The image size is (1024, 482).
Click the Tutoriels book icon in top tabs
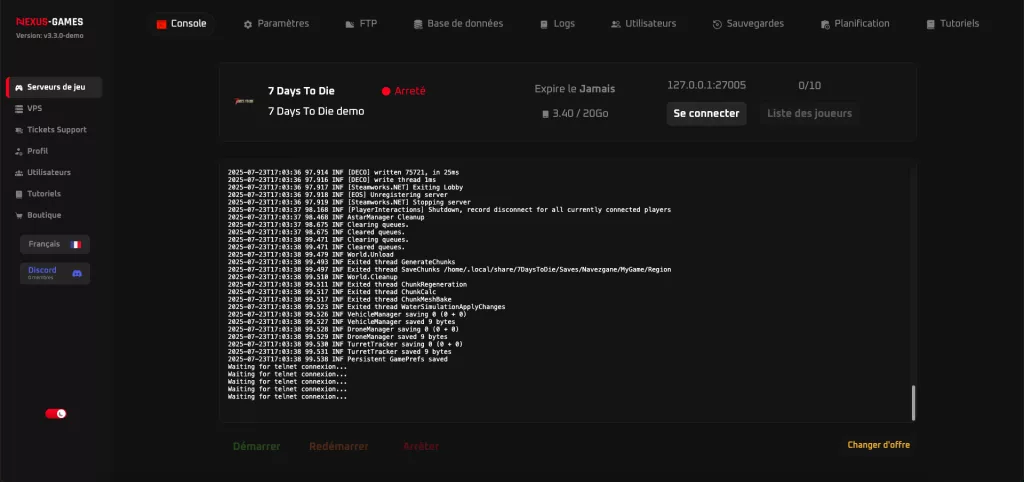[931, 25]
